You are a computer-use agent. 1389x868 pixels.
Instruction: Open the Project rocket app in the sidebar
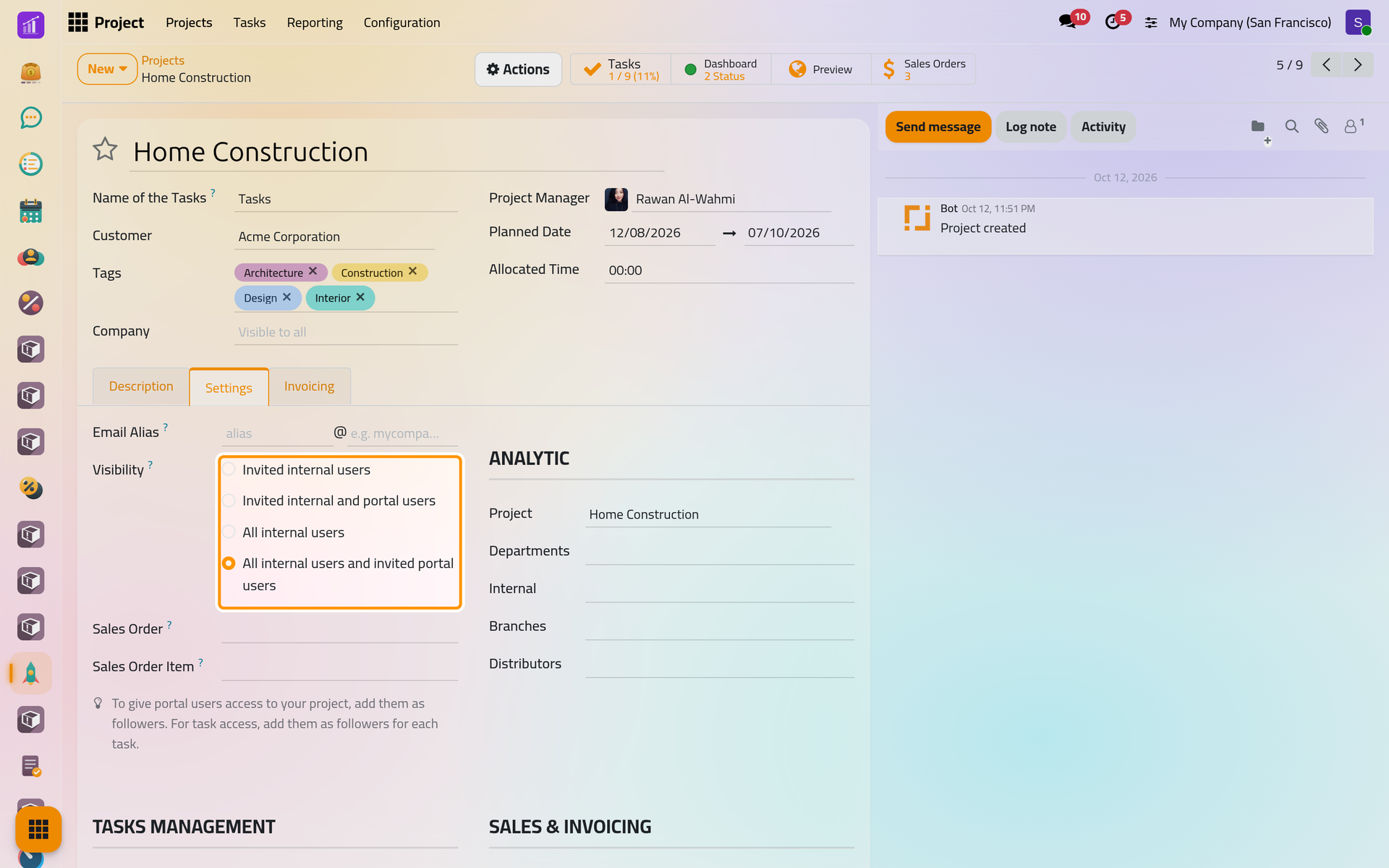(x=30, y=673)
